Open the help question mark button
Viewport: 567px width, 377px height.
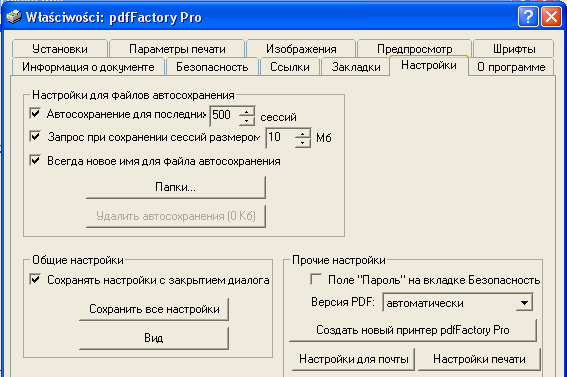tap(528, 17)
